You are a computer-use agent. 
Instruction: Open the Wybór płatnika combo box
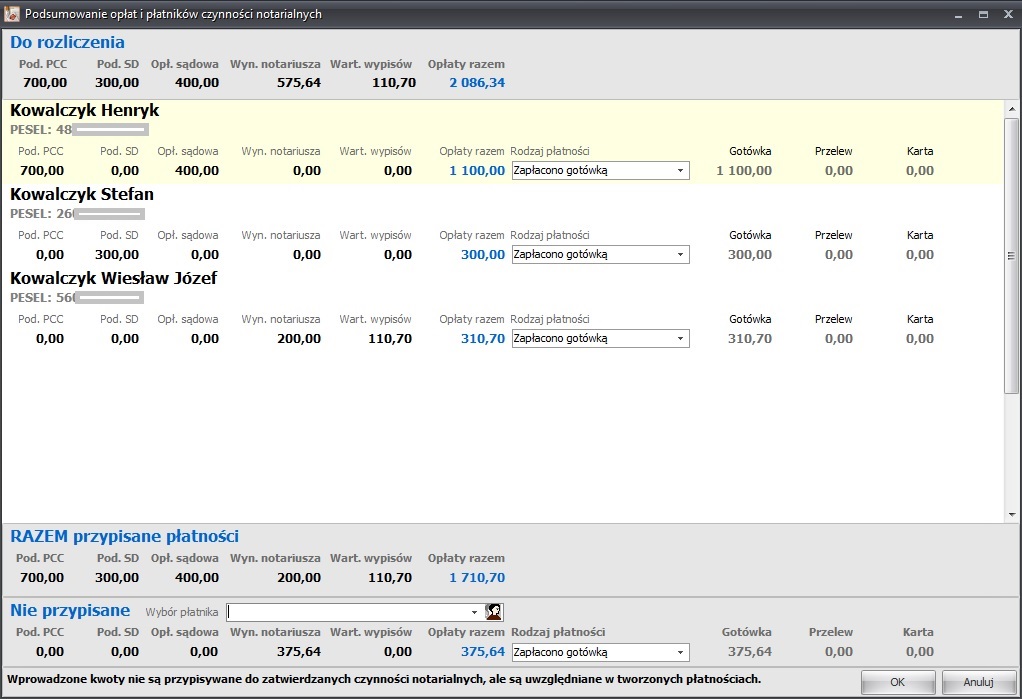(x=474, y=612)
